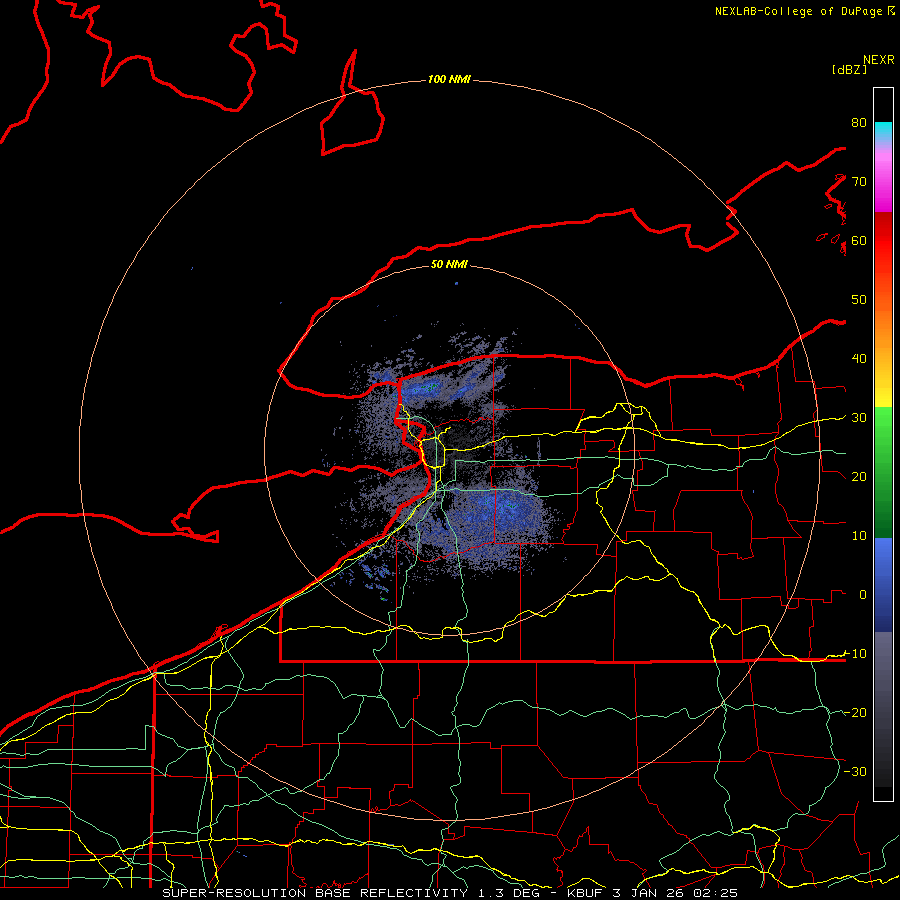Screen dimensions: 900x900
Task: Click the 80 value on the dBZ scale
Action: [859, 122]
